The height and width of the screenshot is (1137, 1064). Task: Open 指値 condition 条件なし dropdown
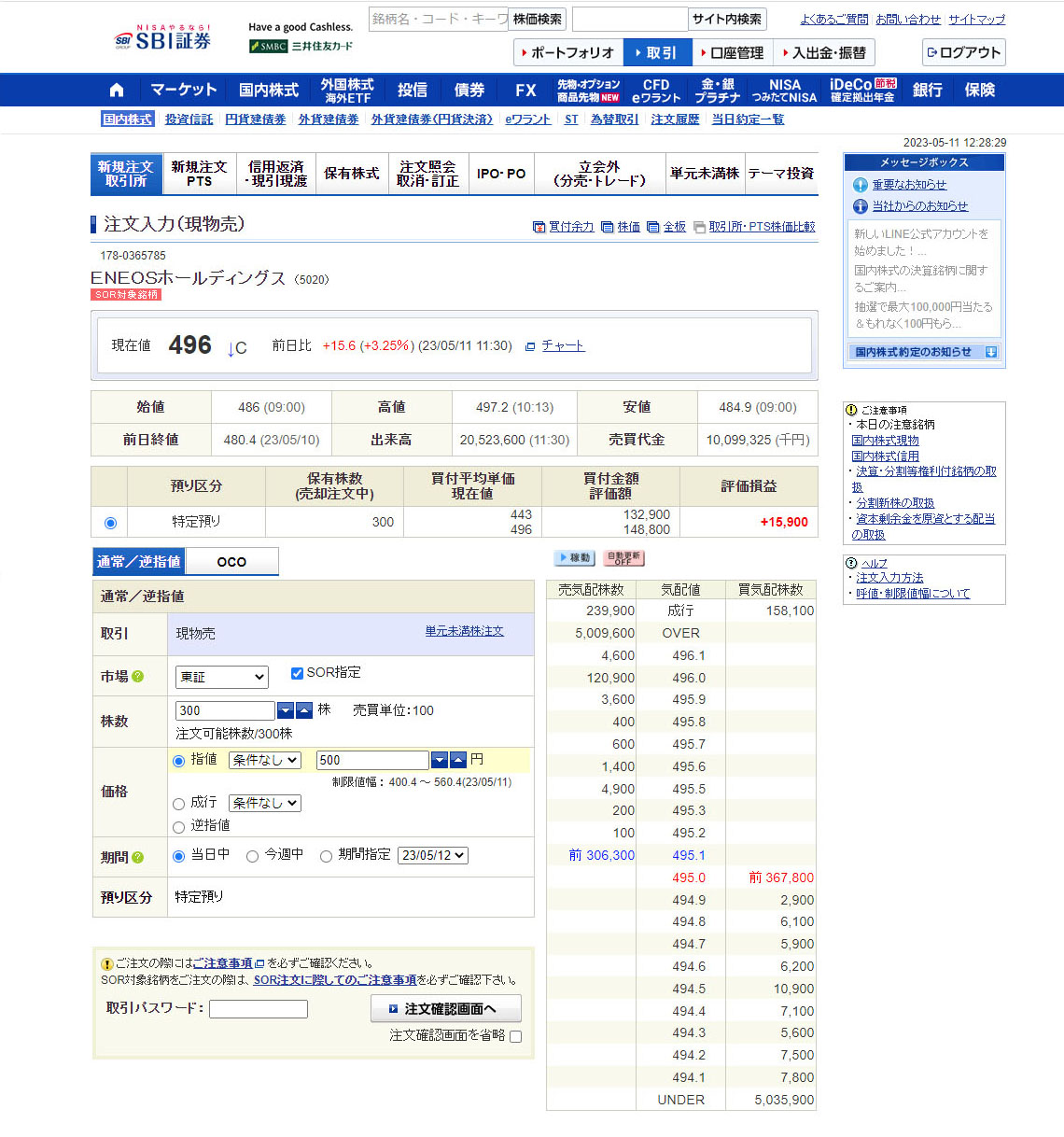click(x=265, y=761)
